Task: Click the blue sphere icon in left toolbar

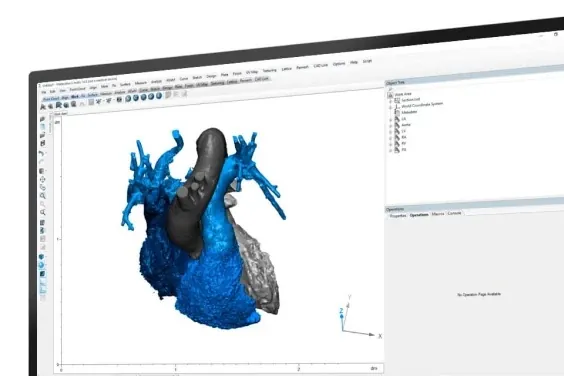Action: point(41,265)
